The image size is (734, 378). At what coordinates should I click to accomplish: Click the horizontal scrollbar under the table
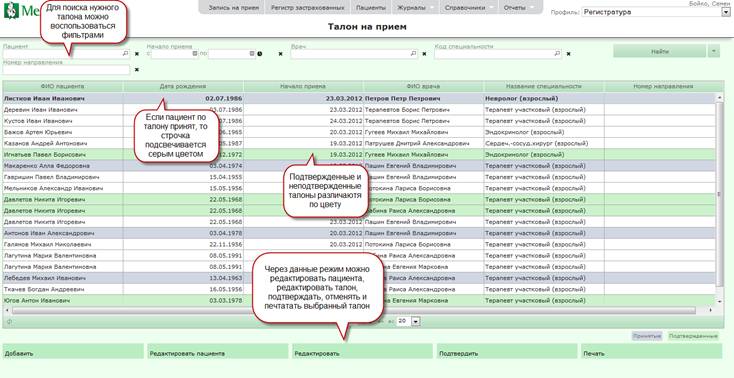tap(354, 311)
